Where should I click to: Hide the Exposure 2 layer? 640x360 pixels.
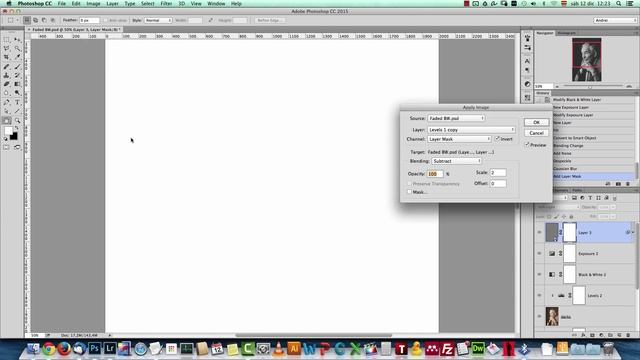(x=539, y=253)
